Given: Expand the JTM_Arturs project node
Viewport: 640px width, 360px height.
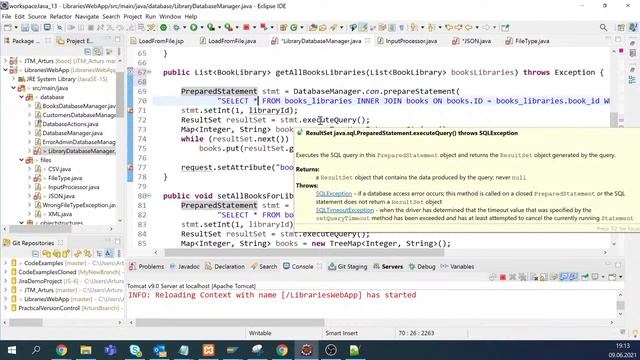Looking at the screenshot, I should tap(5, 61).
